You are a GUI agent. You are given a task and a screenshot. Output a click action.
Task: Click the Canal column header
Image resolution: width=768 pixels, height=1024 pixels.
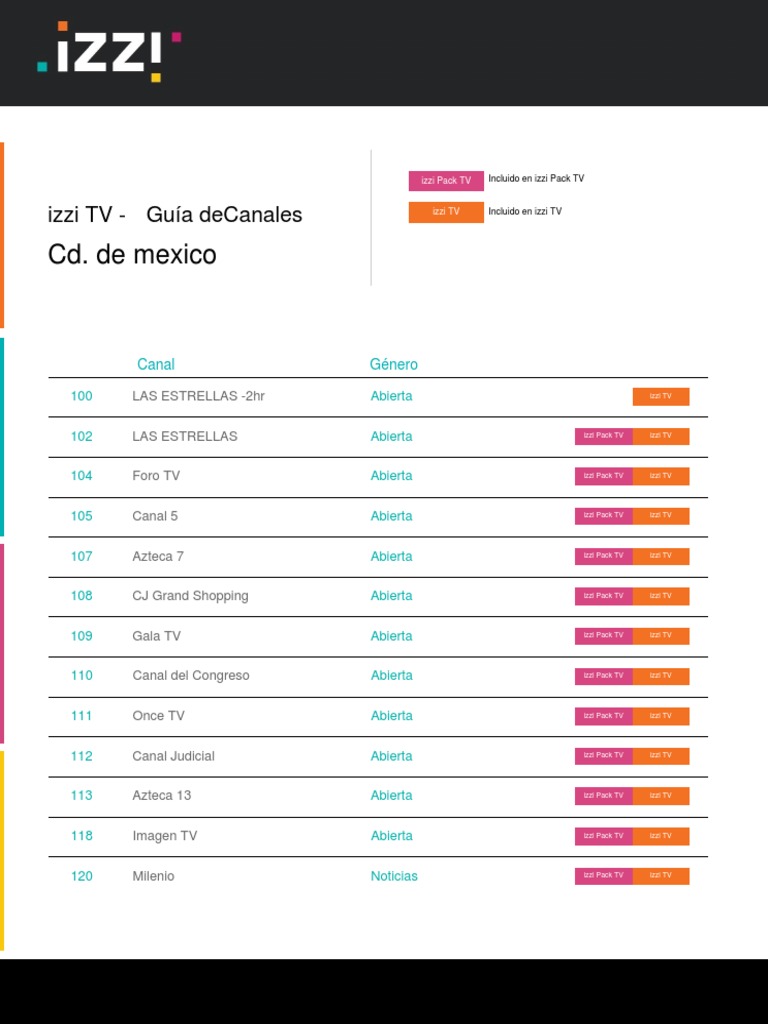pos(155,364)
